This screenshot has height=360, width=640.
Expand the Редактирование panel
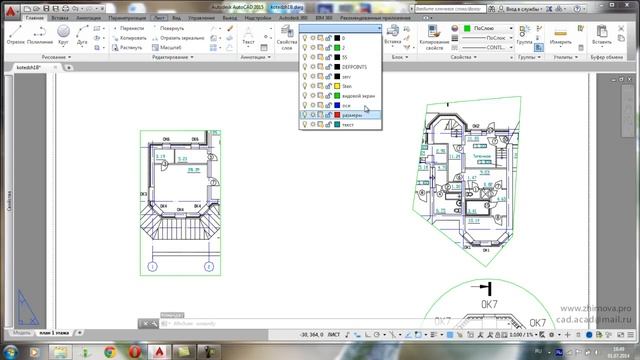pyautogui.click(x=173, y=57)
